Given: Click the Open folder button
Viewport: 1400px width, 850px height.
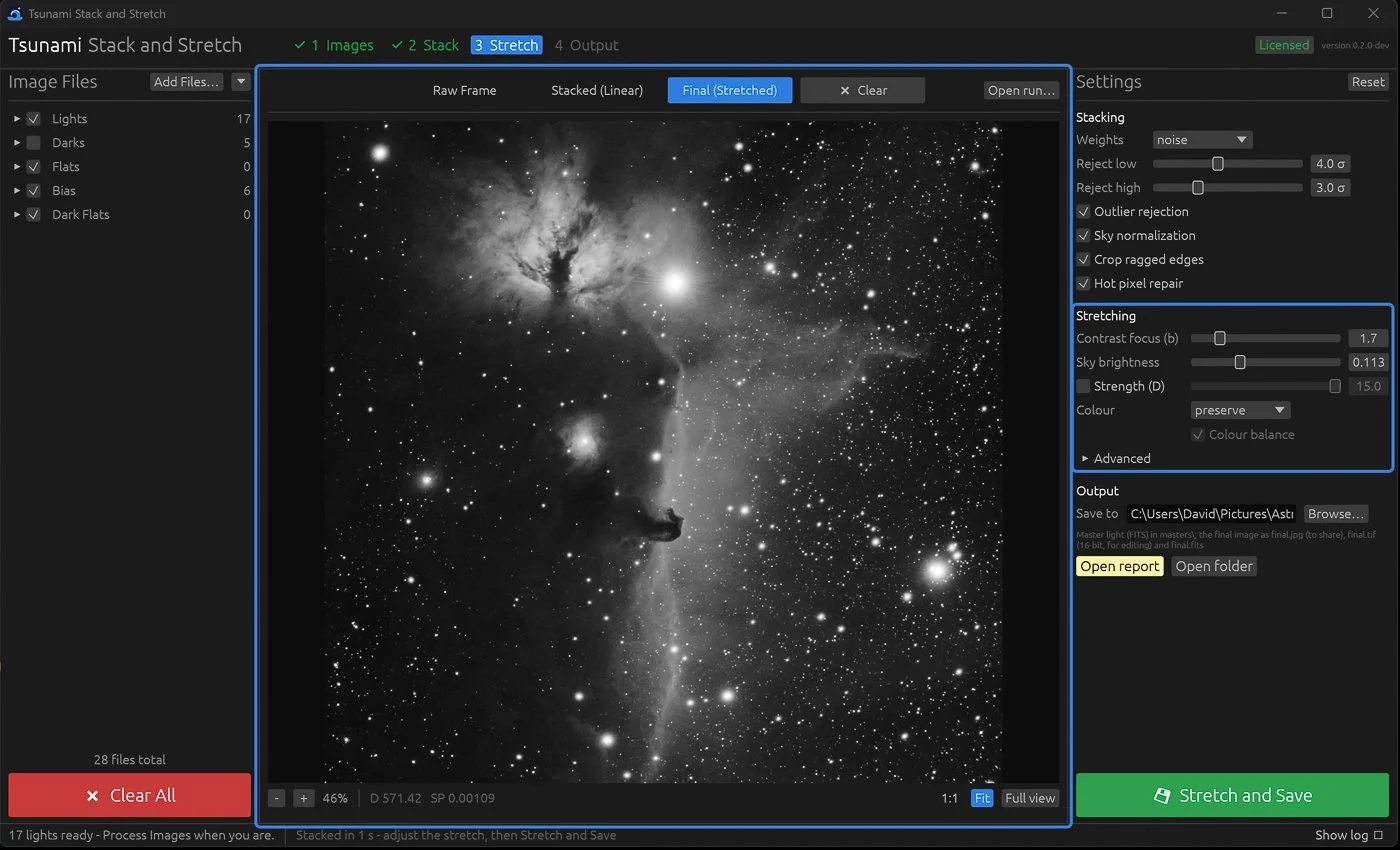Looking at the screenshot, I should tap(1214, 566).
